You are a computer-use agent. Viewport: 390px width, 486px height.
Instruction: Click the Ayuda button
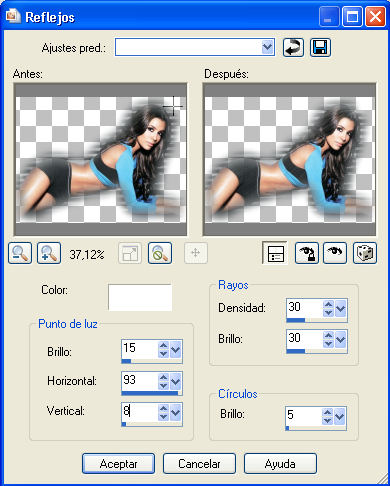coord(280,464)
